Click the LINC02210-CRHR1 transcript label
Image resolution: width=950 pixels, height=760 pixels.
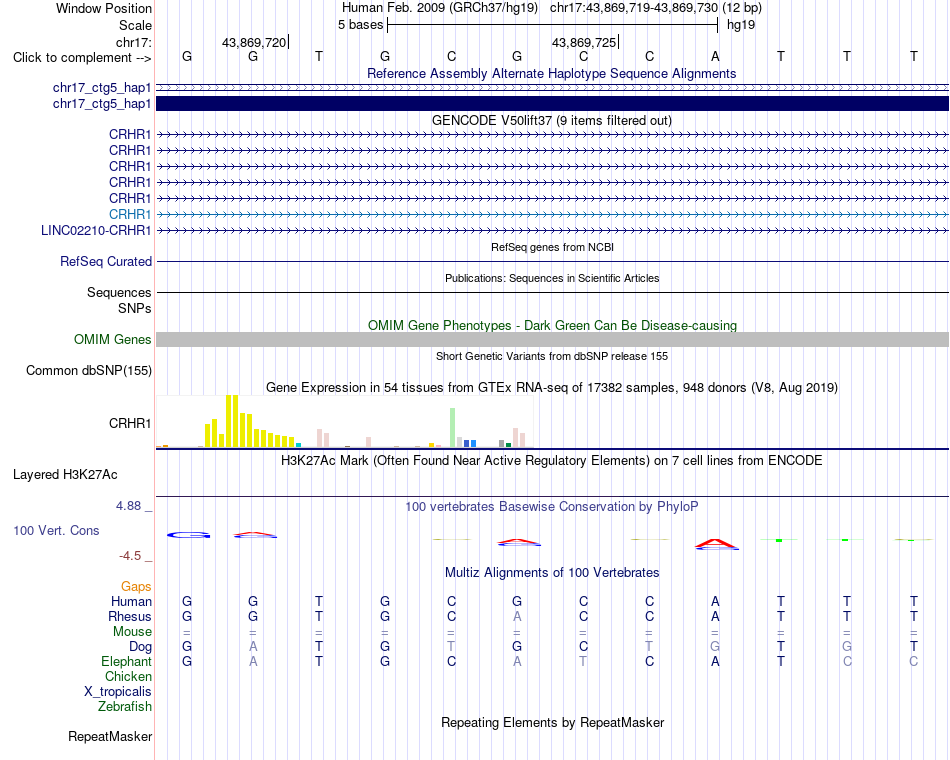click(96, 230)
